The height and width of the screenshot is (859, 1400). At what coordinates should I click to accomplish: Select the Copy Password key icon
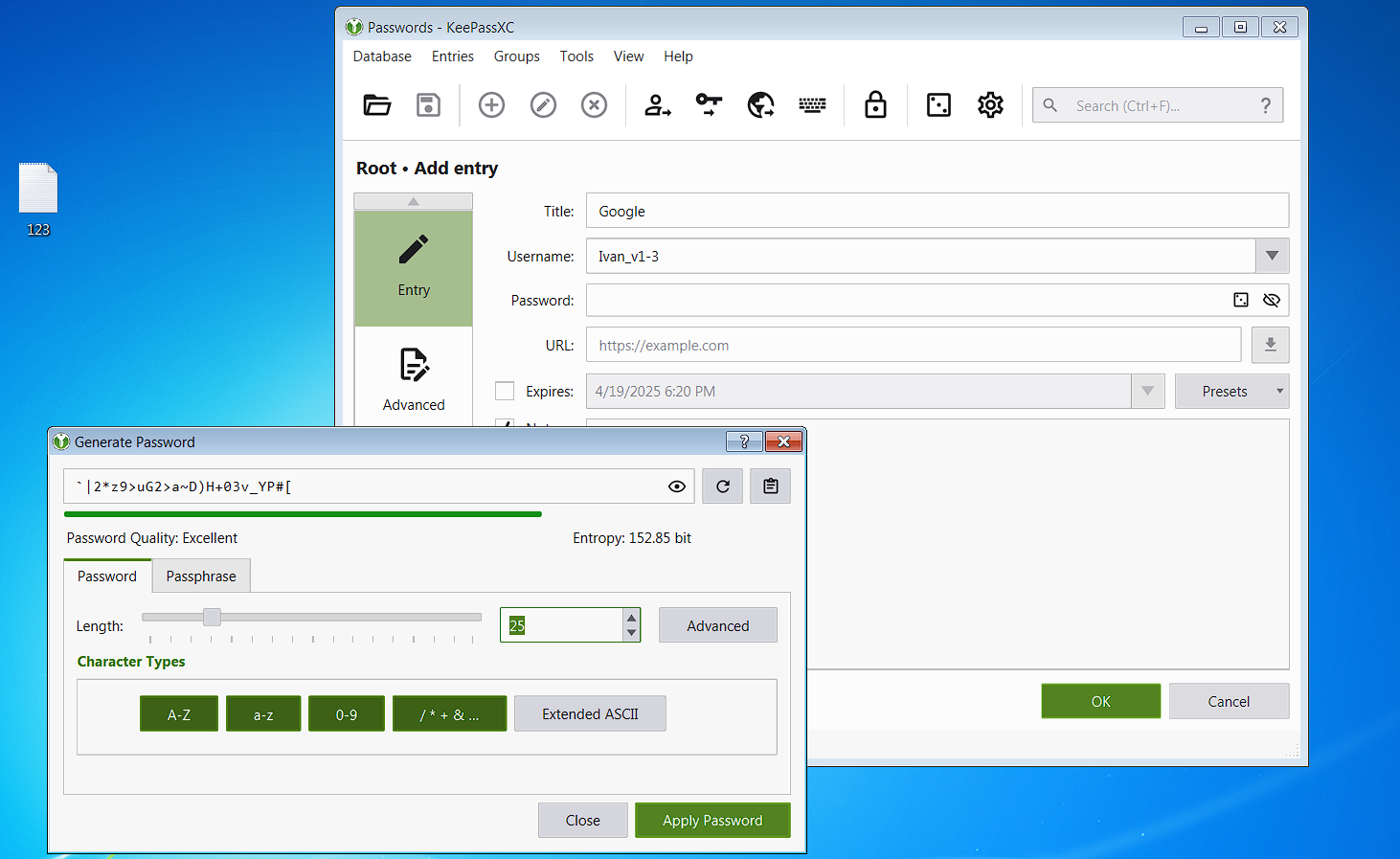click(709, 104)
